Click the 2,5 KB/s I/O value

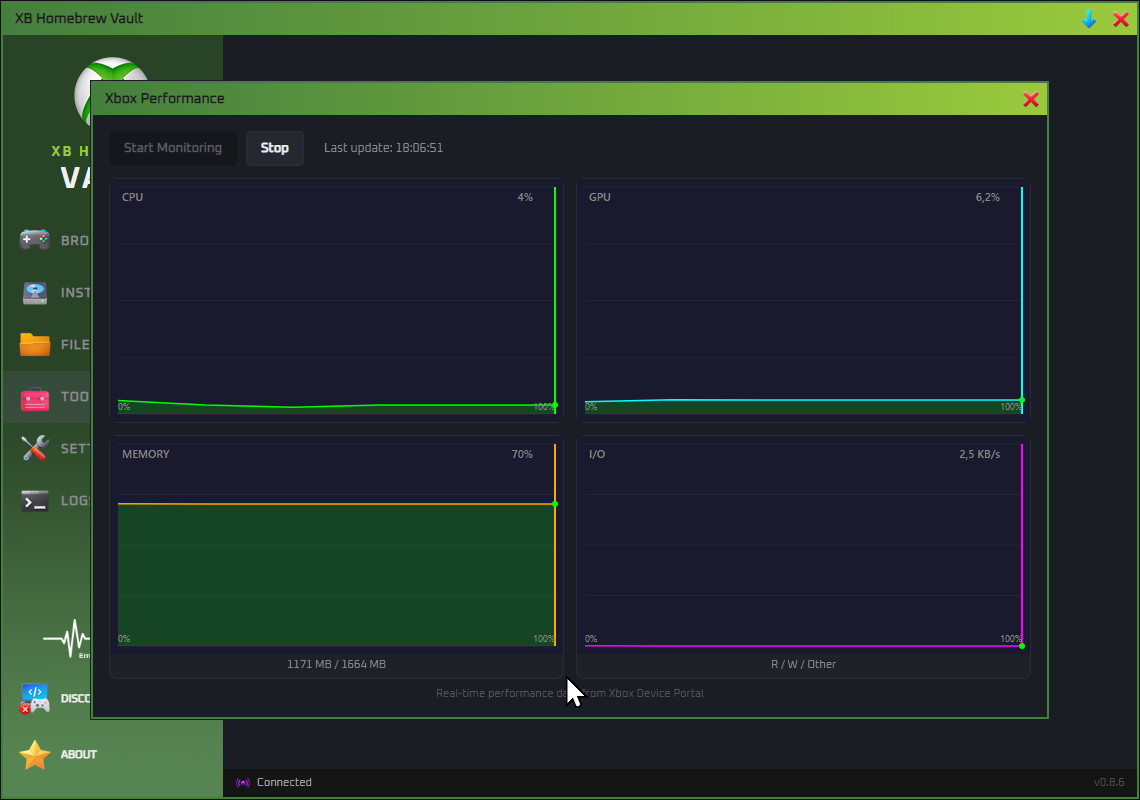[x=979, y=454]
